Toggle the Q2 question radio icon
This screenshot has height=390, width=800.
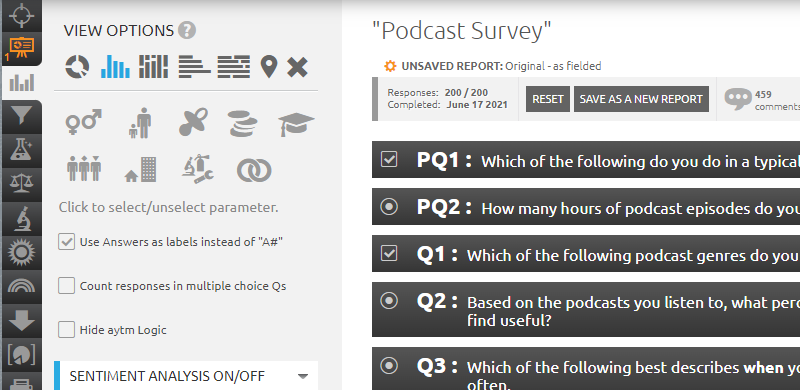[x=389, y=301]
